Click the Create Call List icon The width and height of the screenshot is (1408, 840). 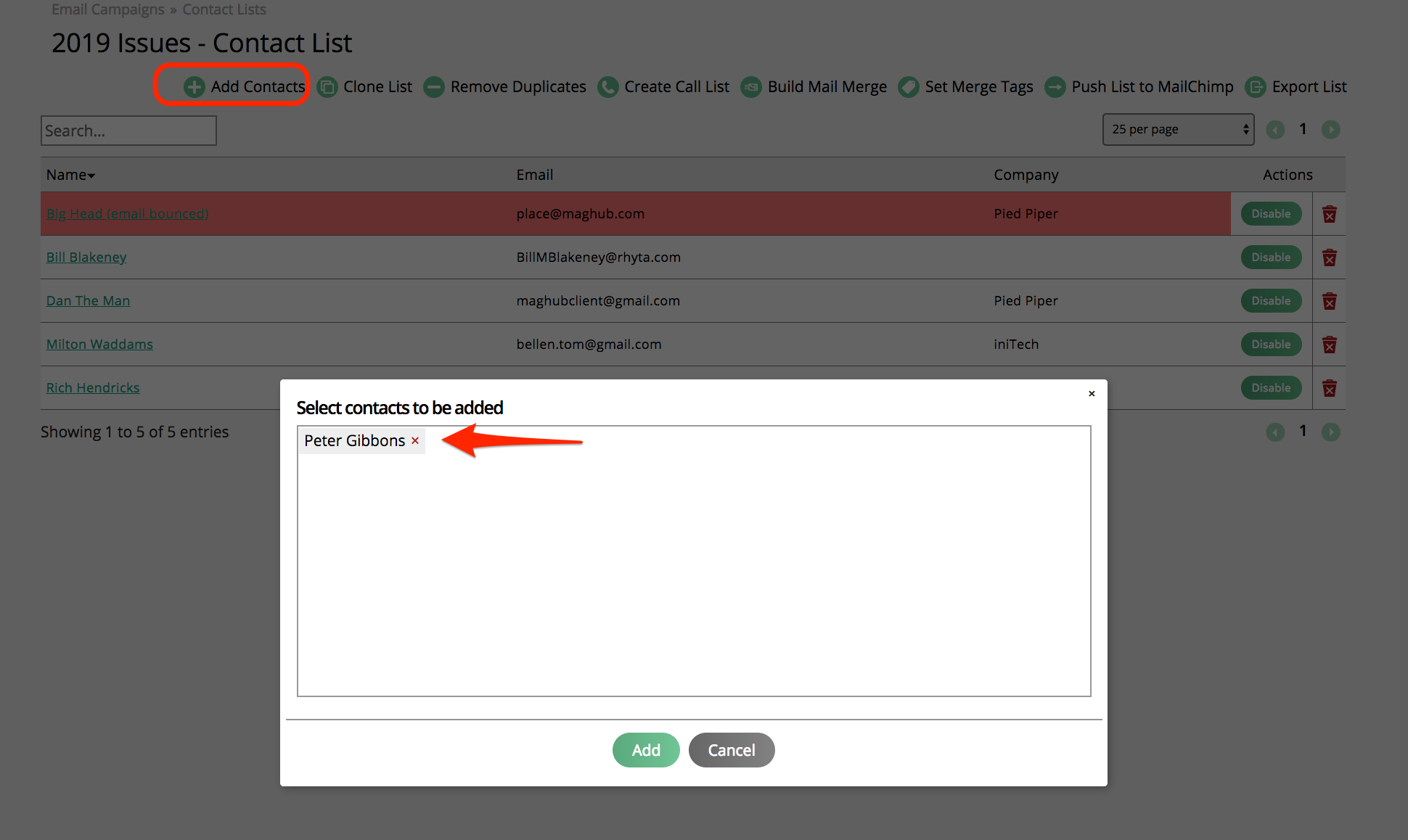[x=607, y=86]
